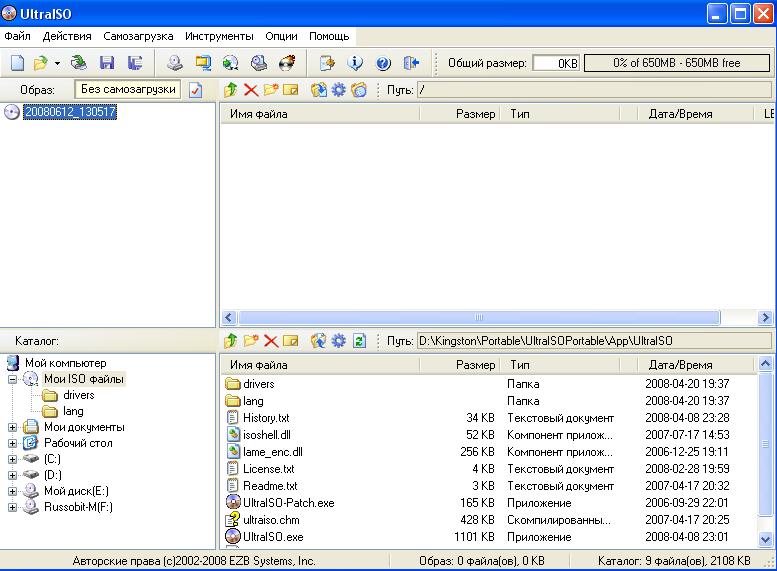This screenshot has width=777, height=571.
Task: Click gear properties icon in image pane toolbar
Action: [338, 90]
